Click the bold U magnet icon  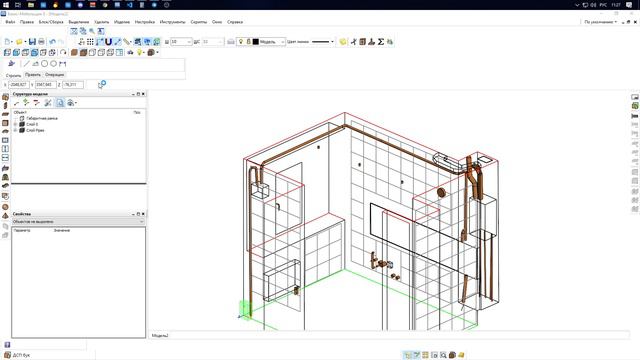pos(108,42)
